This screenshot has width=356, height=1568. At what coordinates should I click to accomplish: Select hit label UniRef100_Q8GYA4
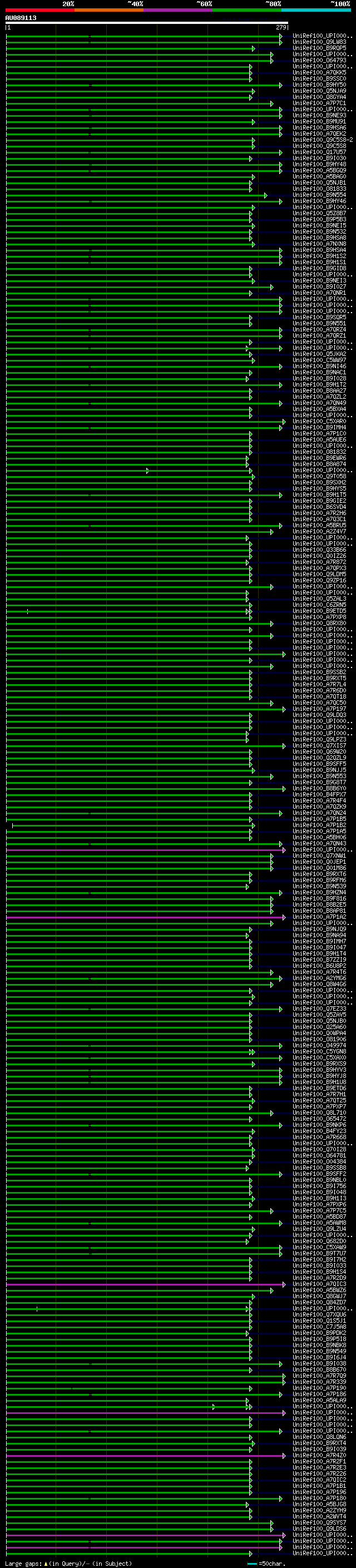[319, 97]
